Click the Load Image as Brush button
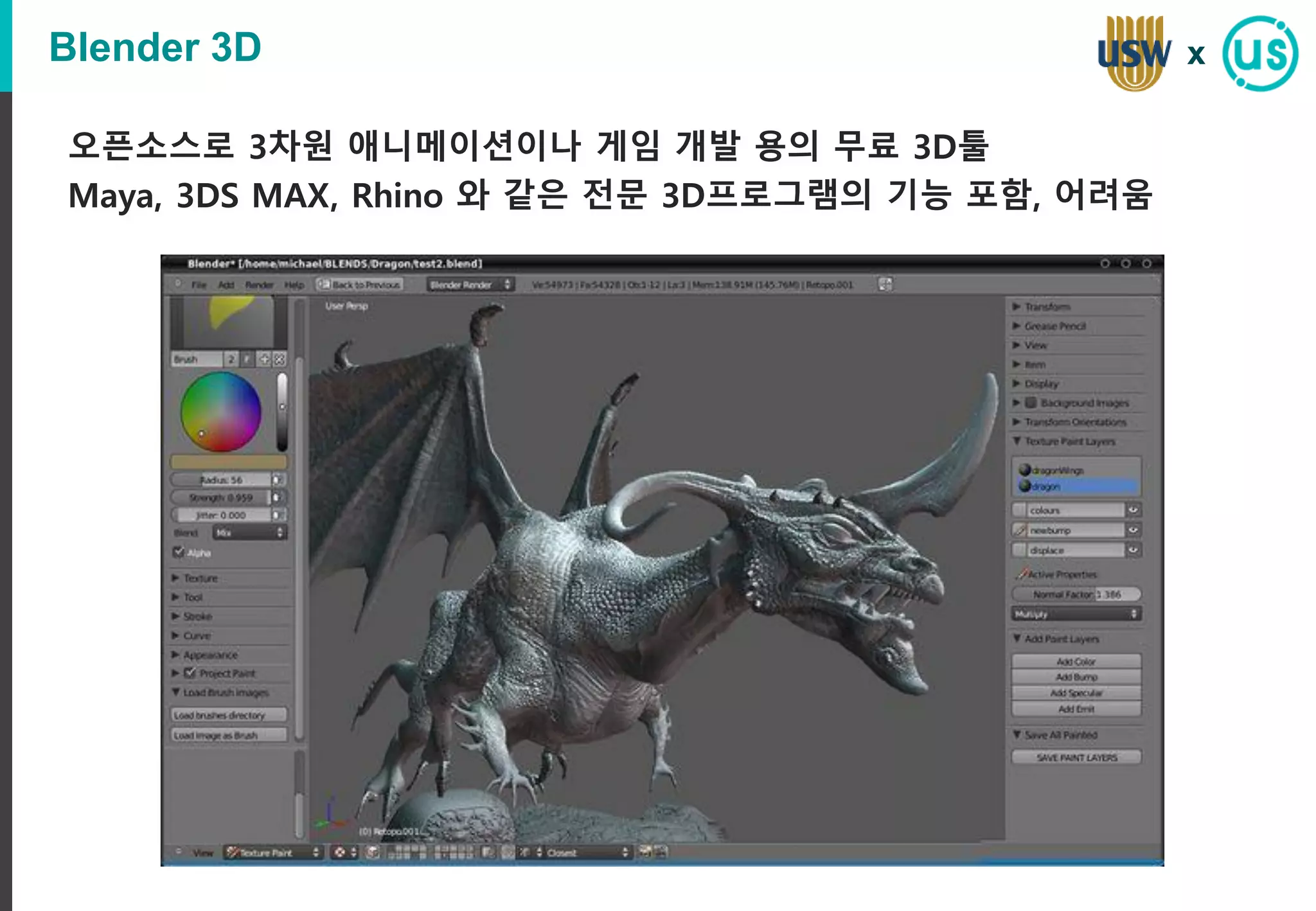Viewport: 1316px width, 911px height. point(229,735)
